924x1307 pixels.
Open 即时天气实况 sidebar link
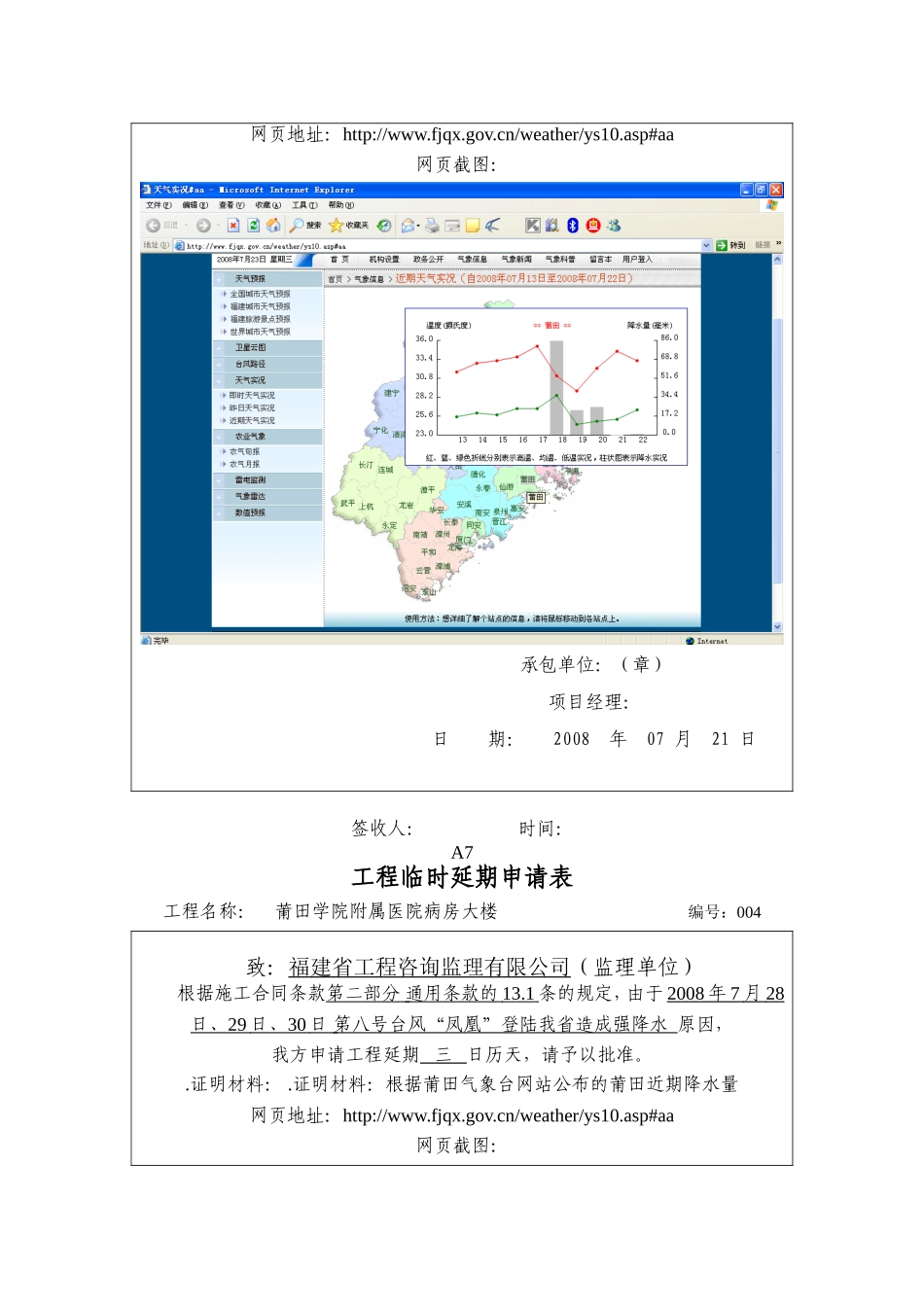click(x=252, y=396)
